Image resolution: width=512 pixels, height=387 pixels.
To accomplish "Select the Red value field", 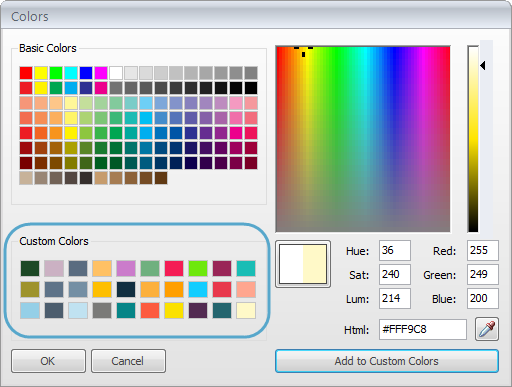I will tap(483, 250).
